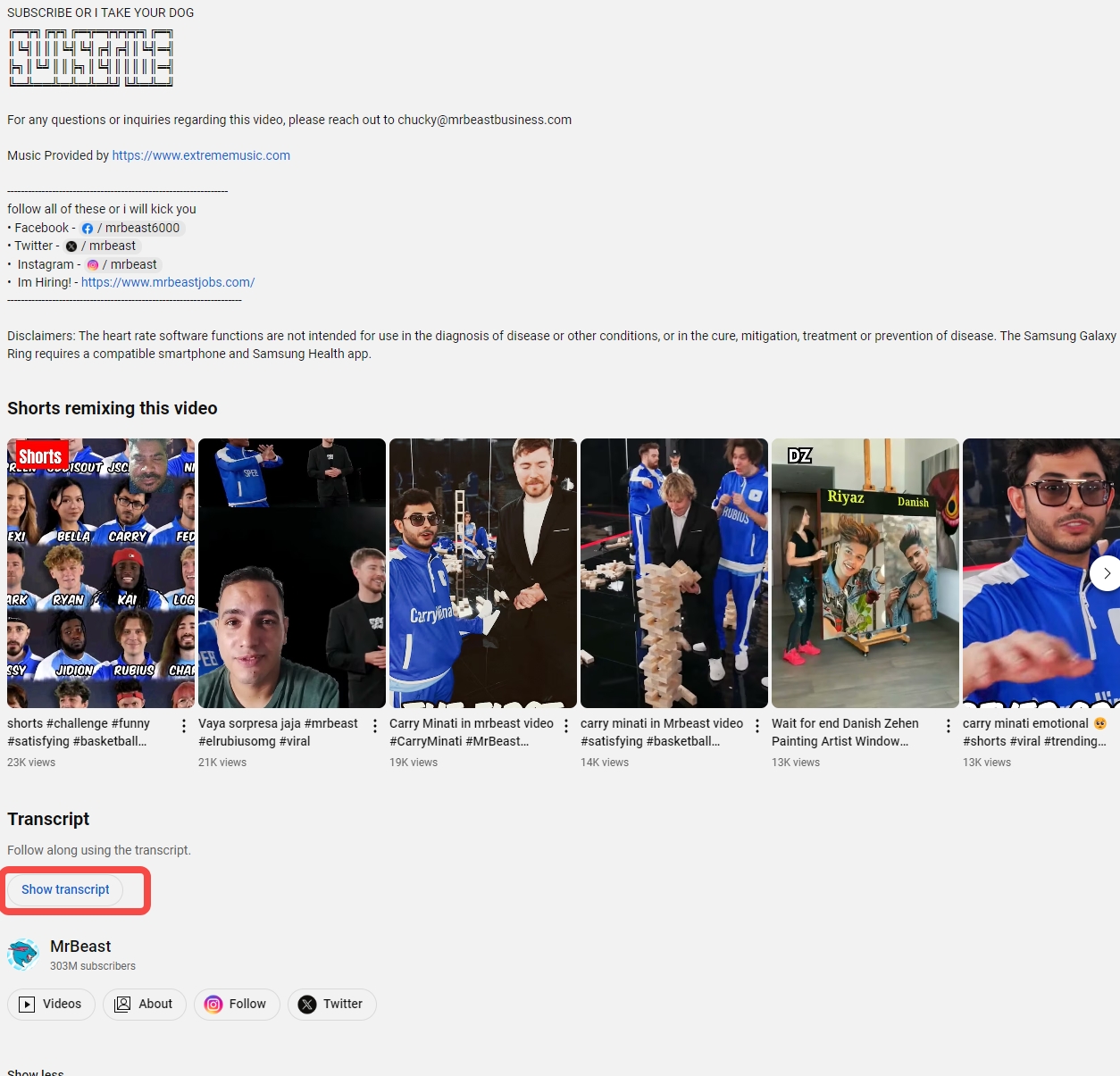Click the Twitter button's X icon

[x=307, y=1004]
